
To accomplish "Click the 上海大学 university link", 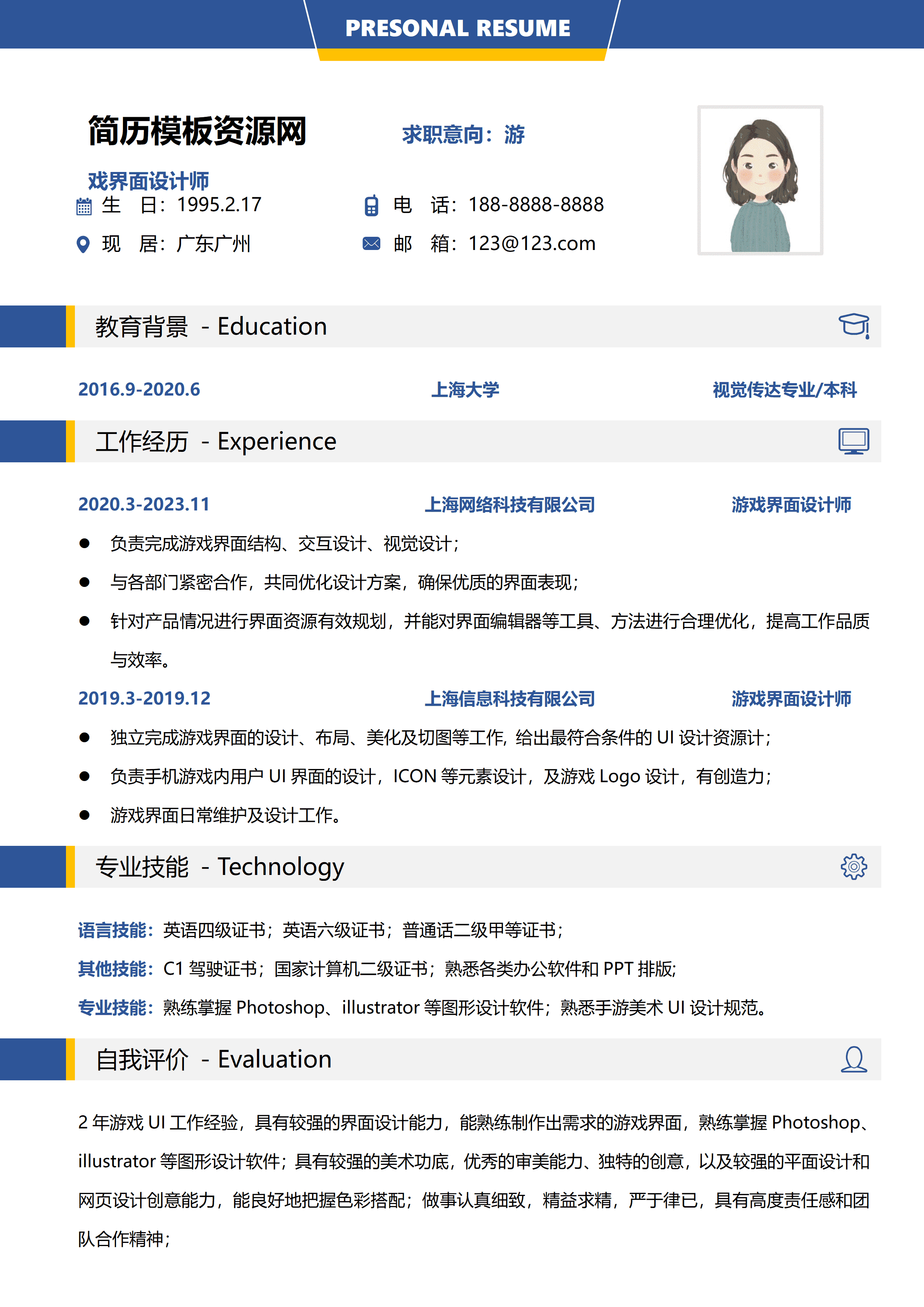I will click(x=466, y=391).
